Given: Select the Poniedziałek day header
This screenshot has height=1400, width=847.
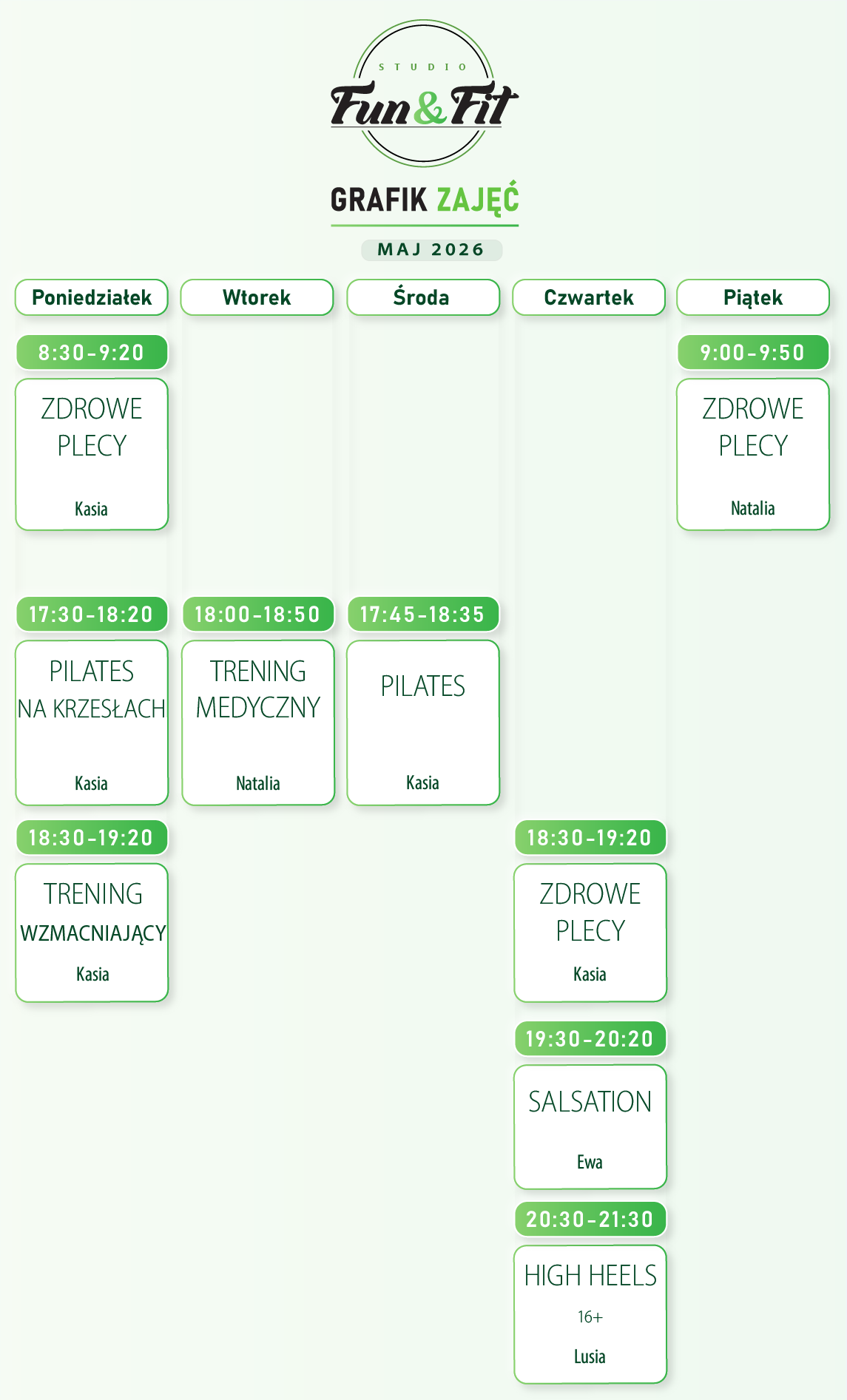Looking at the screenshot, I should coord(92,297).
